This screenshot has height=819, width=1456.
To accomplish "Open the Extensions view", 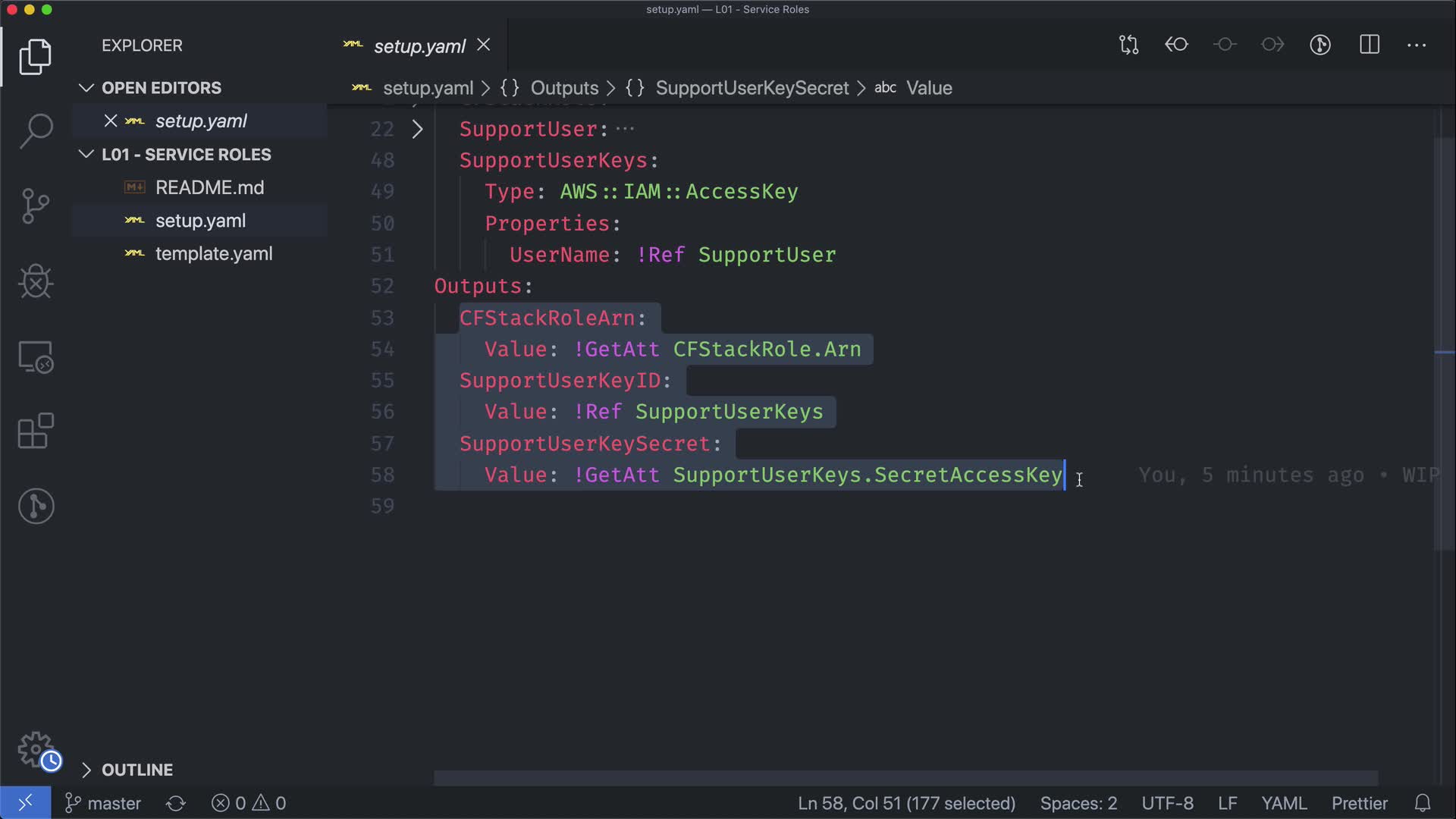I will pyautogui.click(x=36, y=431).
